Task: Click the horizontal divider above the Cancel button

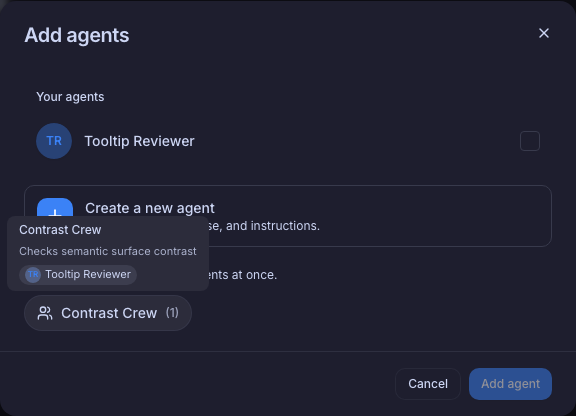Action: 288,351
